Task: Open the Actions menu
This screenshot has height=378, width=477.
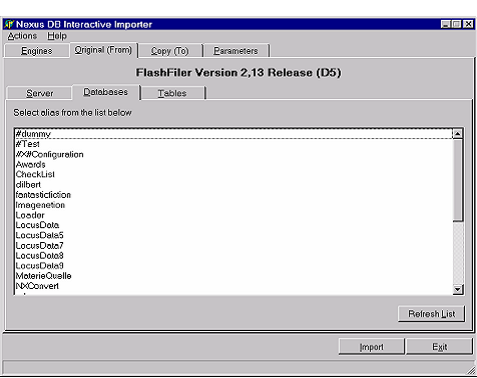Action: coord(22,36)
